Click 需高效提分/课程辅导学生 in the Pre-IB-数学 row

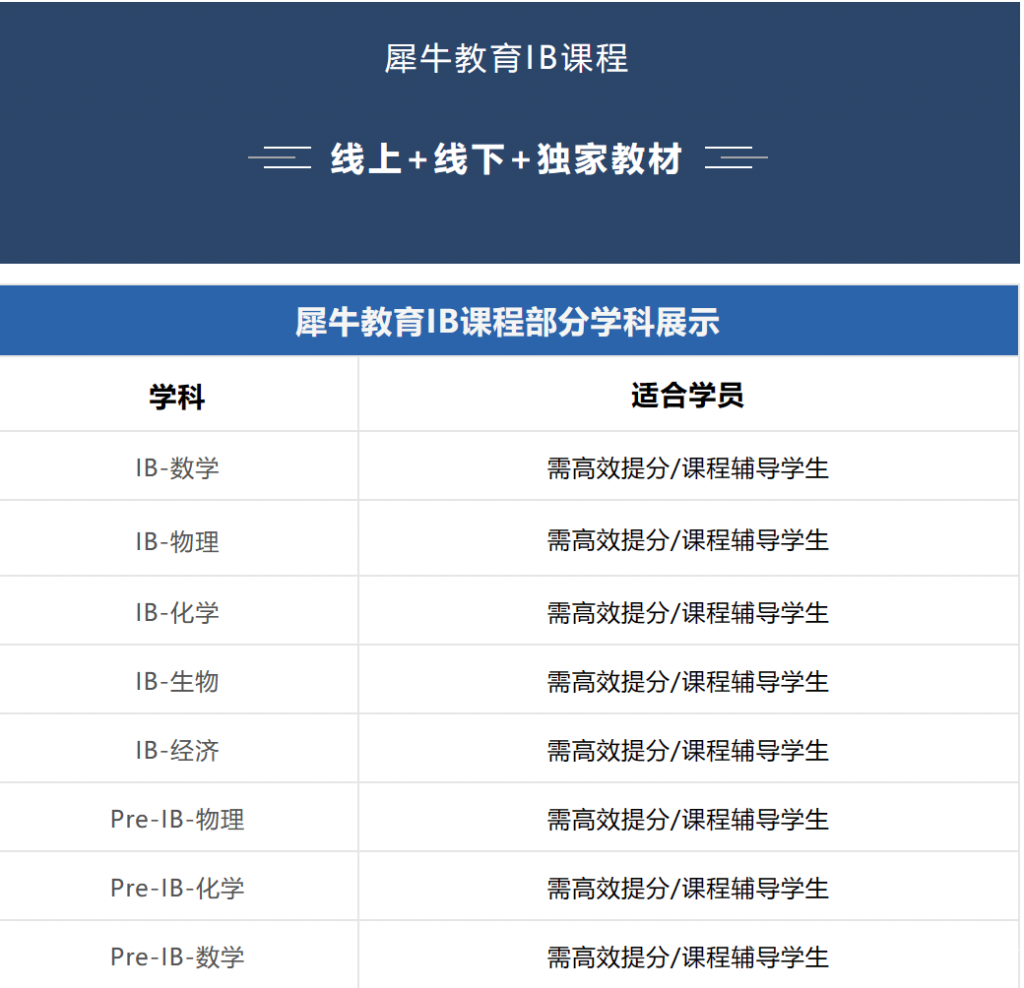pos(688,957)
